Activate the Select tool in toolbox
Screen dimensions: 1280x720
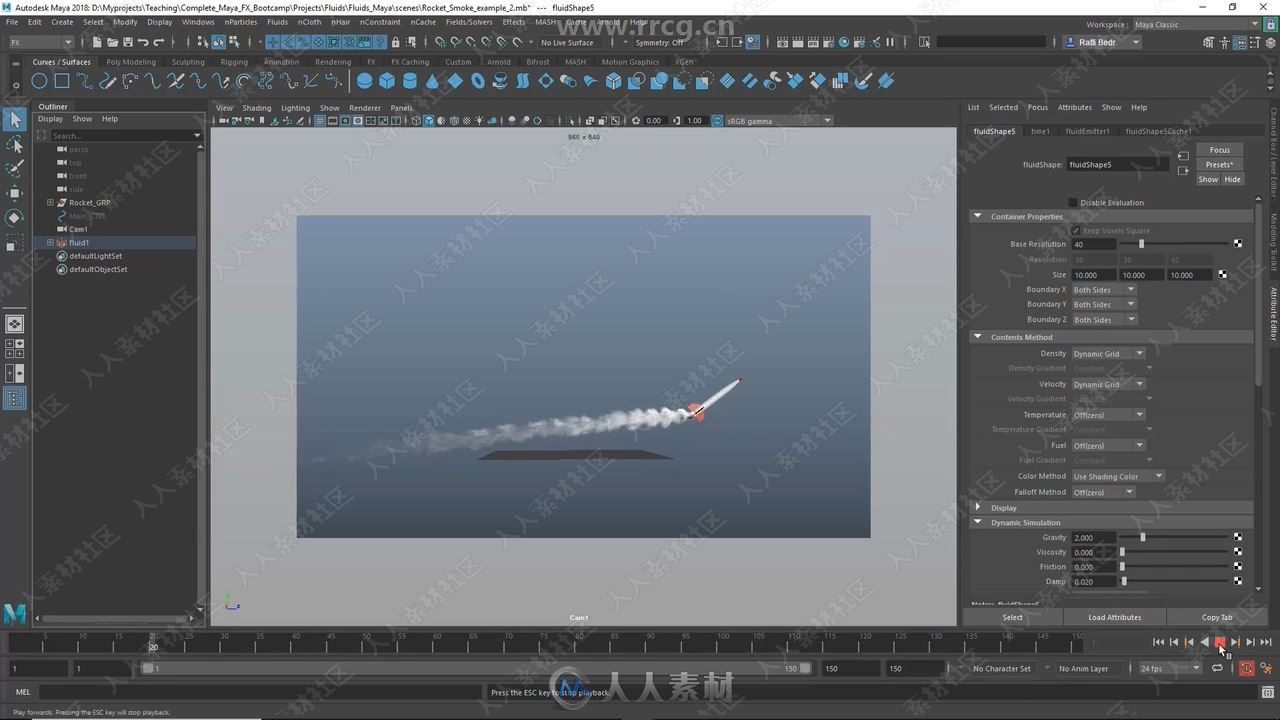[14, 120]
